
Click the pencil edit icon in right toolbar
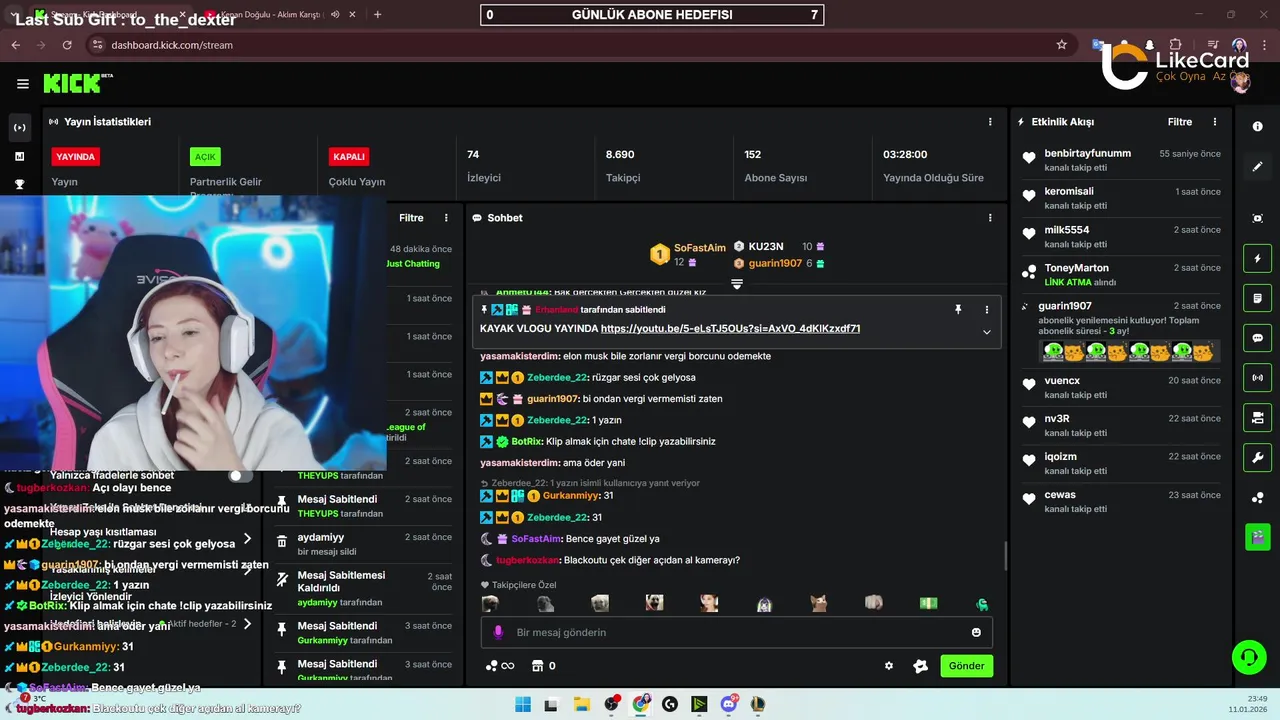pyautogui.click(x=1257, y=166)
